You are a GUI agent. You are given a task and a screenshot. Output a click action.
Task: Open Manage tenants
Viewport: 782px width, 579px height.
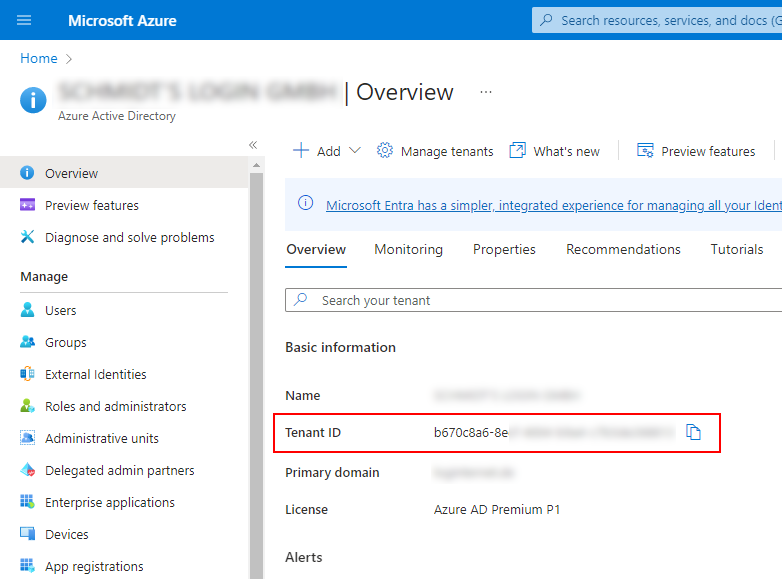[x=447, y=151]
